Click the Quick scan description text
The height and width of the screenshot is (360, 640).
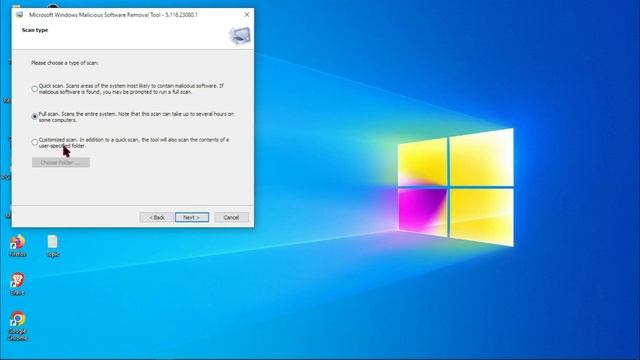[x=131, y=89]
